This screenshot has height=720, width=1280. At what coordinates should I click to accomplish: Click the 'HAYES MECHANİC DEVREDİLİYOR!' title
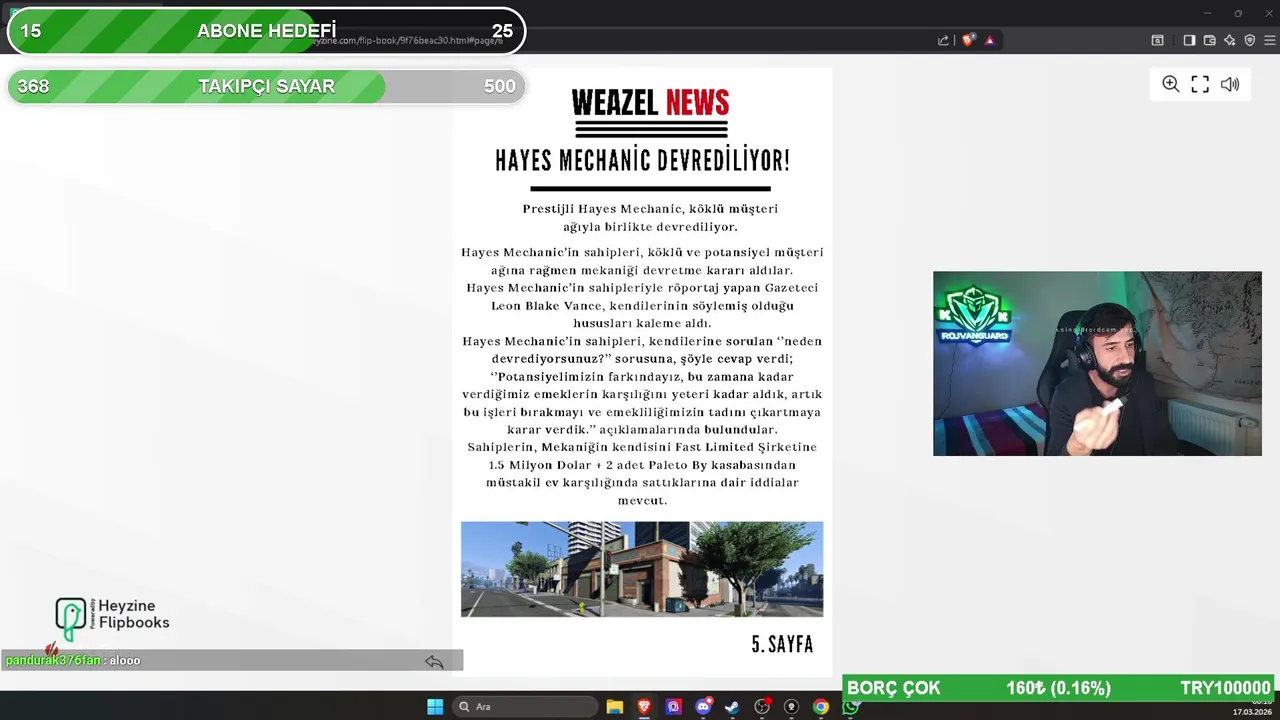coord(642,160)
